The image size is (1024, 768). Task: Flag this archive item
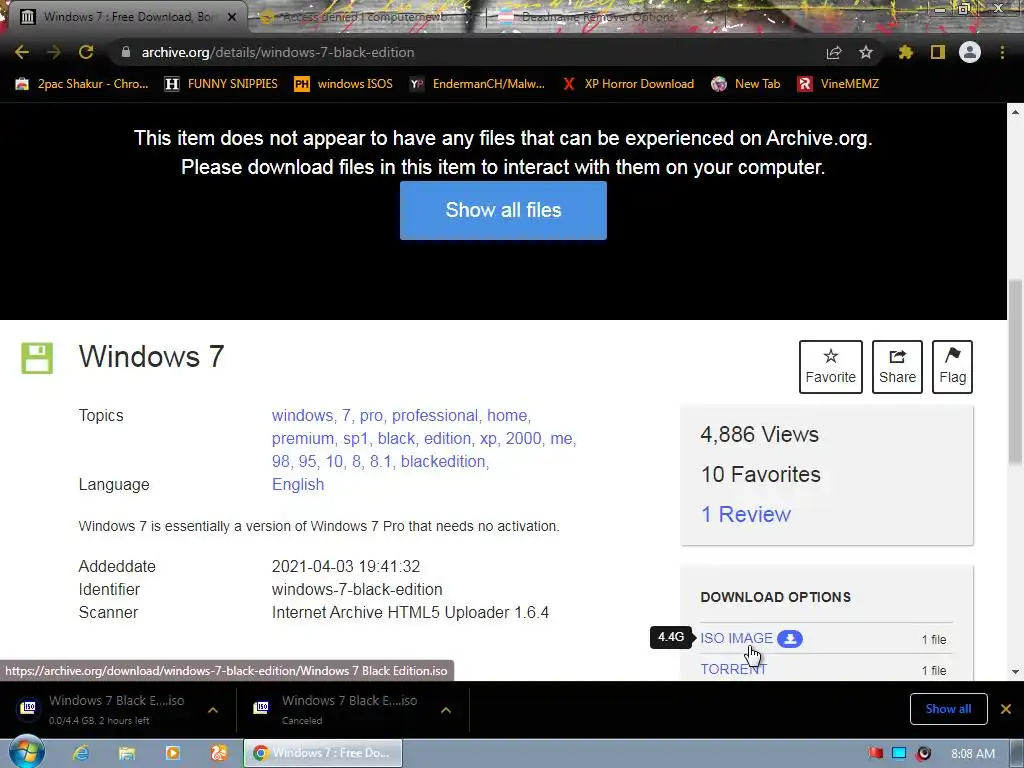click(x=952, y=366)
